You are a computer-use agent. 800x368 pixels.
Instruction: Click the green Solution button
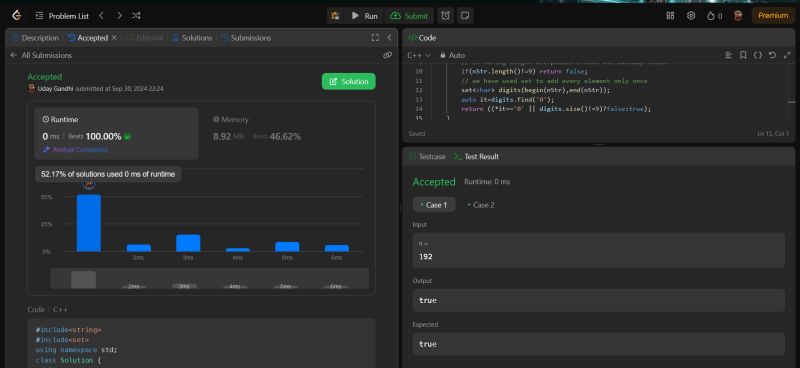pyautogui.click(x=348, y=82)
